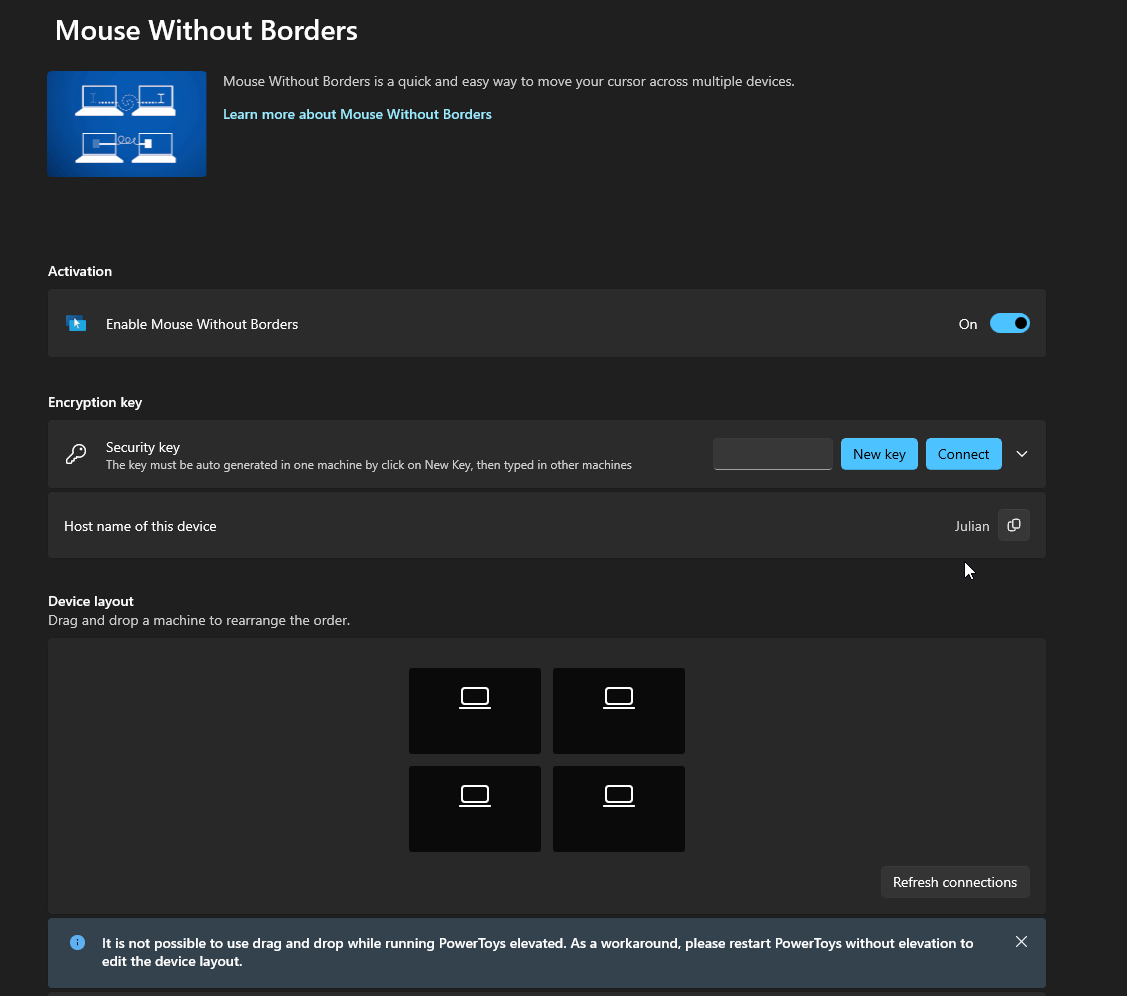
Task: Click inside the security key input field
Action: click(x=772, y=453)
